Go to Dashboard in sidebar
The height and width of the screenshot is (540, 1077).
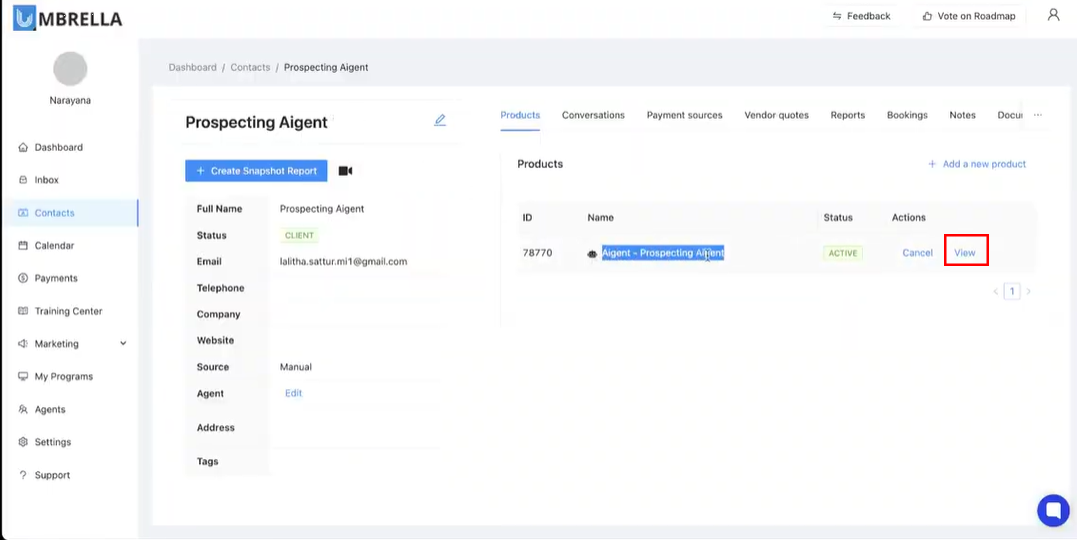[x=58, y=147]
